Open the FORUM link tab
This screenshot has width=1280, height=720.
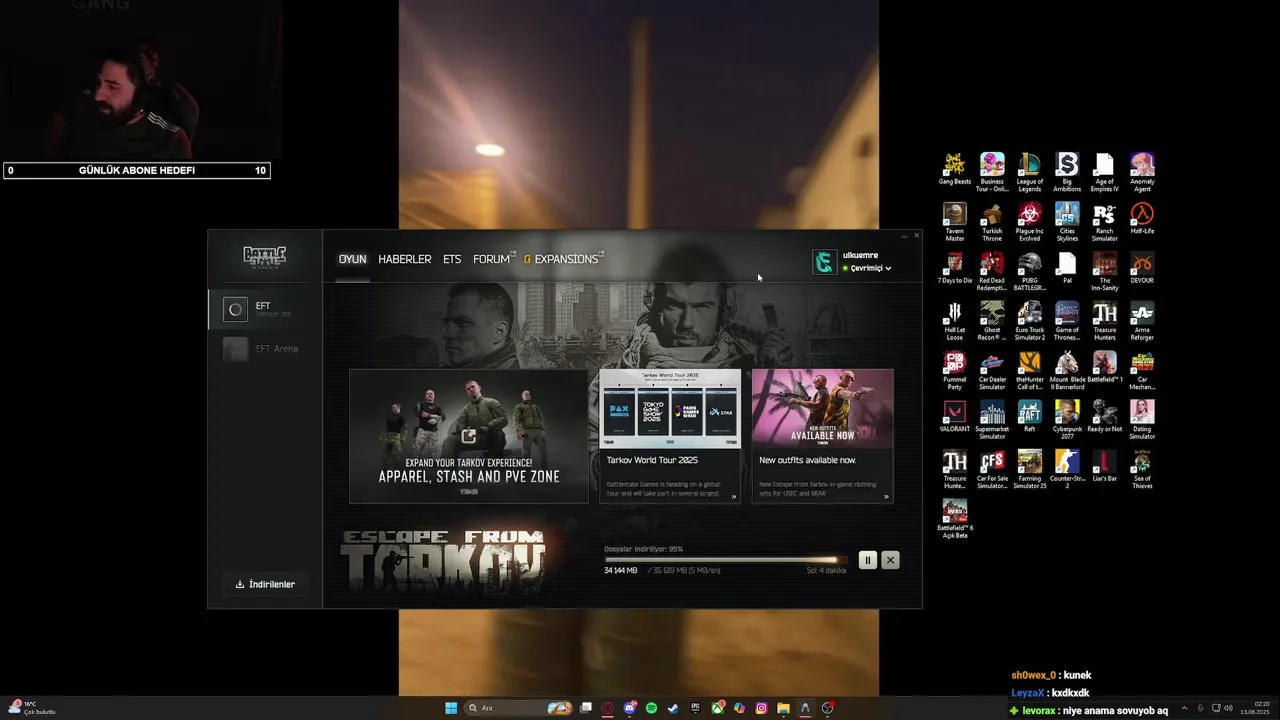[x=493, y=259]
